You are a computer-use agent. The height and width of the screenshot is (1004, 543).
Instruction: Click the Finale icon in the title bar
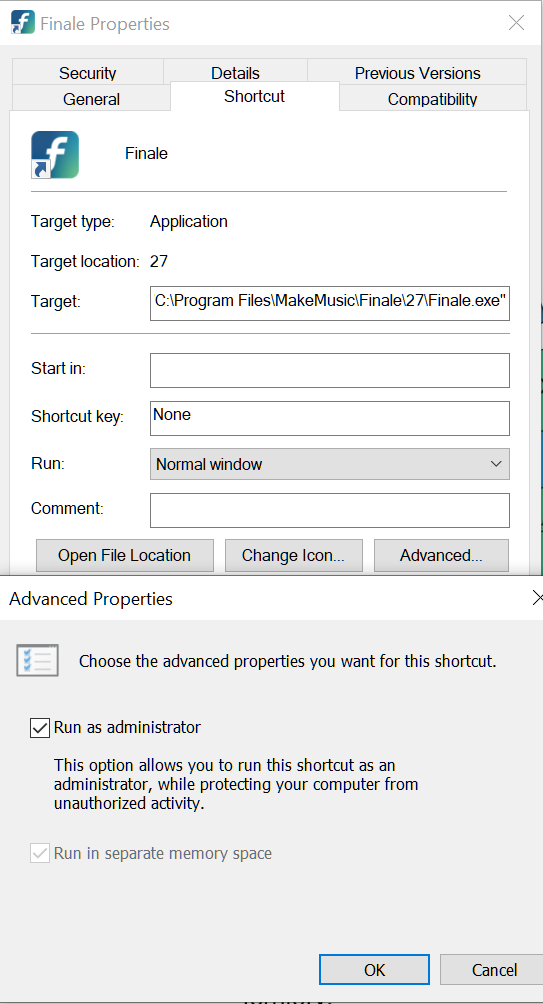pyautogui.click(x=22, y=22)
